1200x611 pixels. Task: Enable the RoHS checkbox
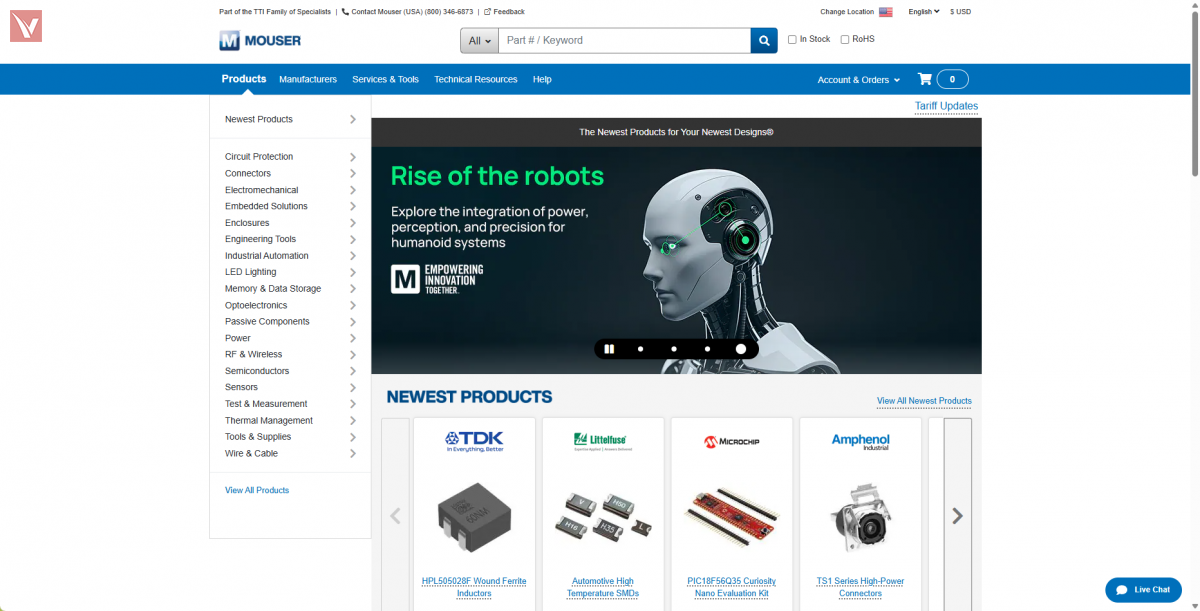(x=845, y=40)
